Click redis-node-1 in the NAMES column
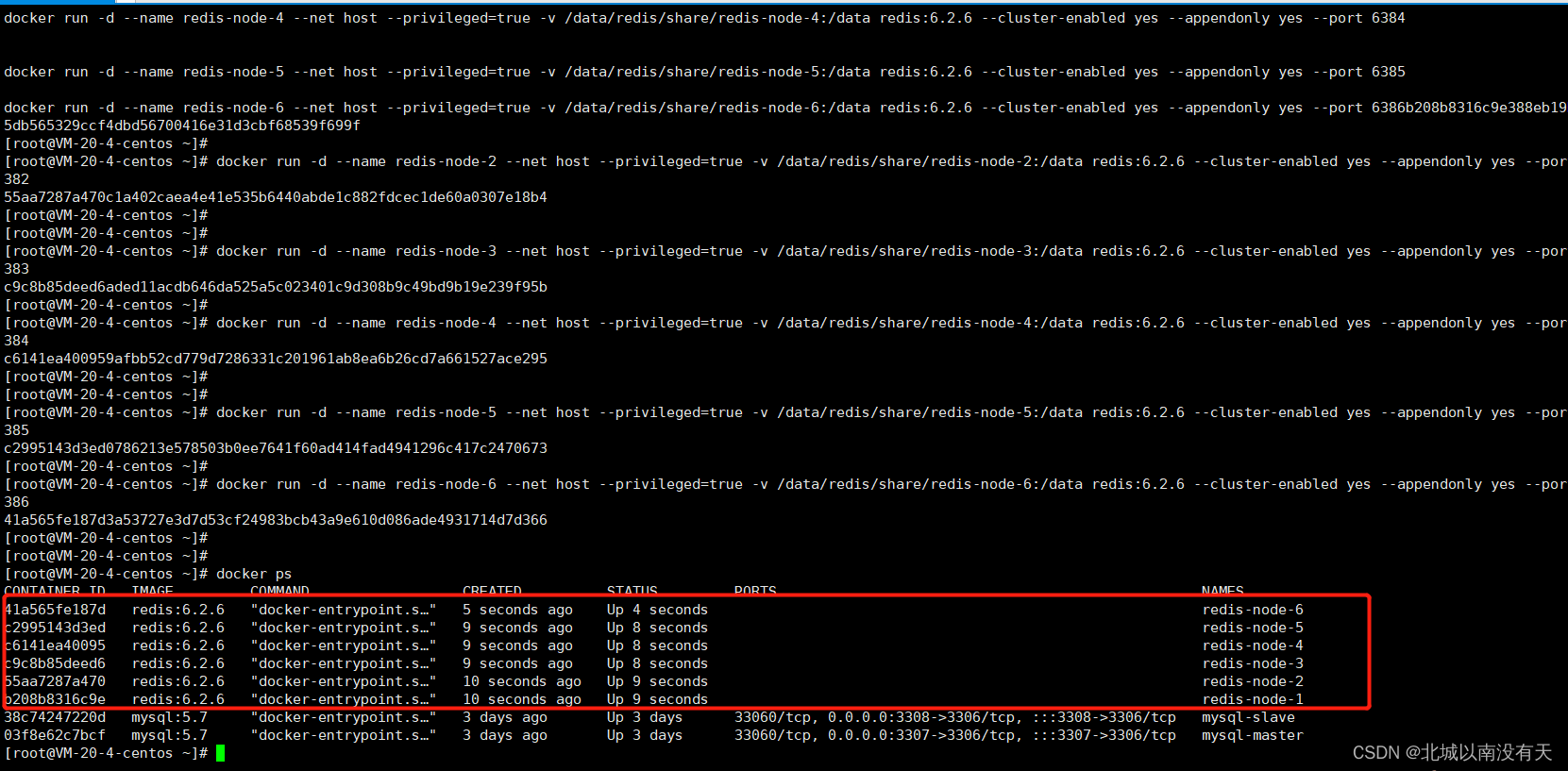Viewport: 1568px width, 771px height. pos(1253,699)
